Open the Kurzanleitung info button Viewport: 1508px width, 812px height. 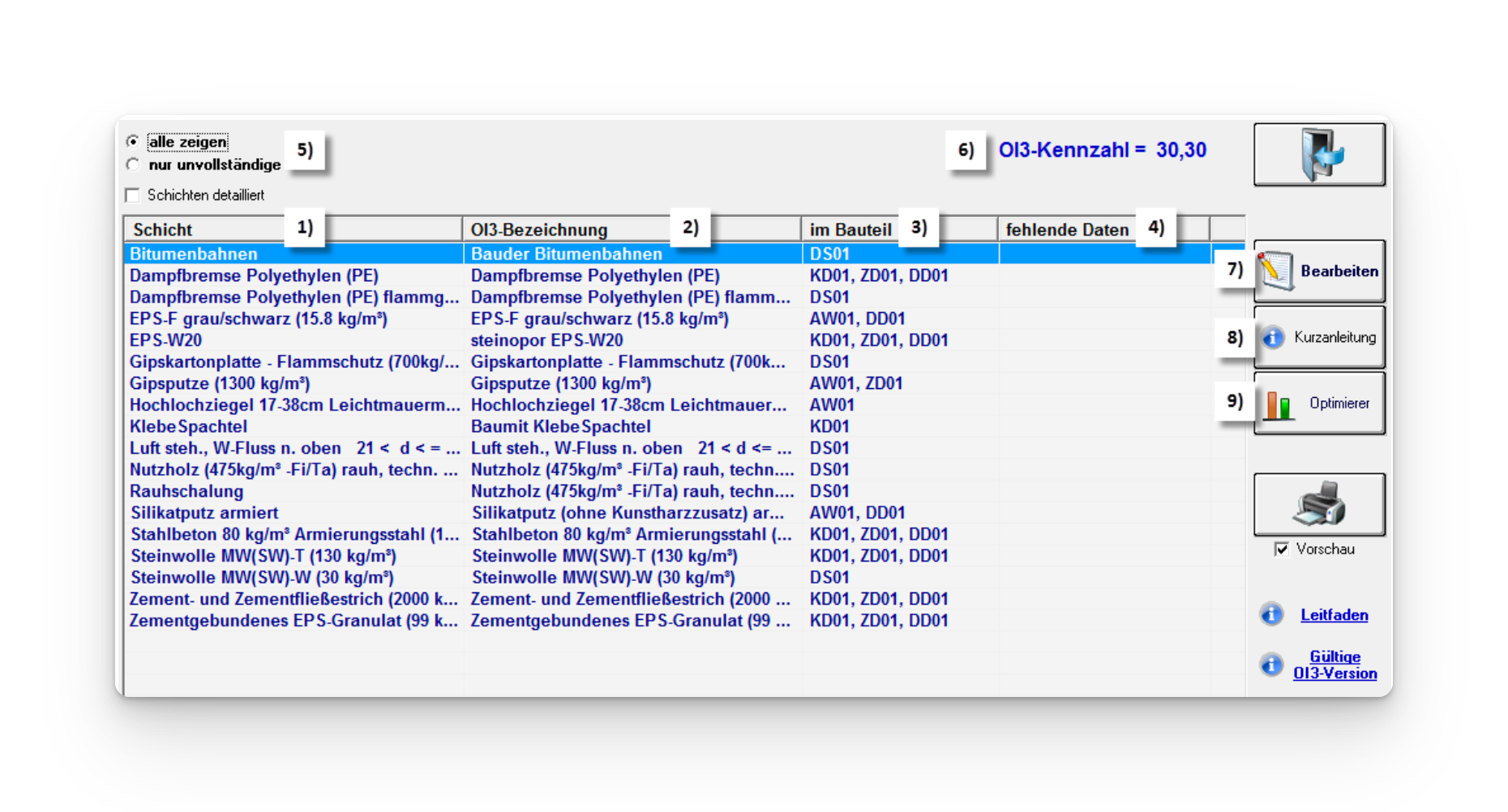(x=1319, y=337)
